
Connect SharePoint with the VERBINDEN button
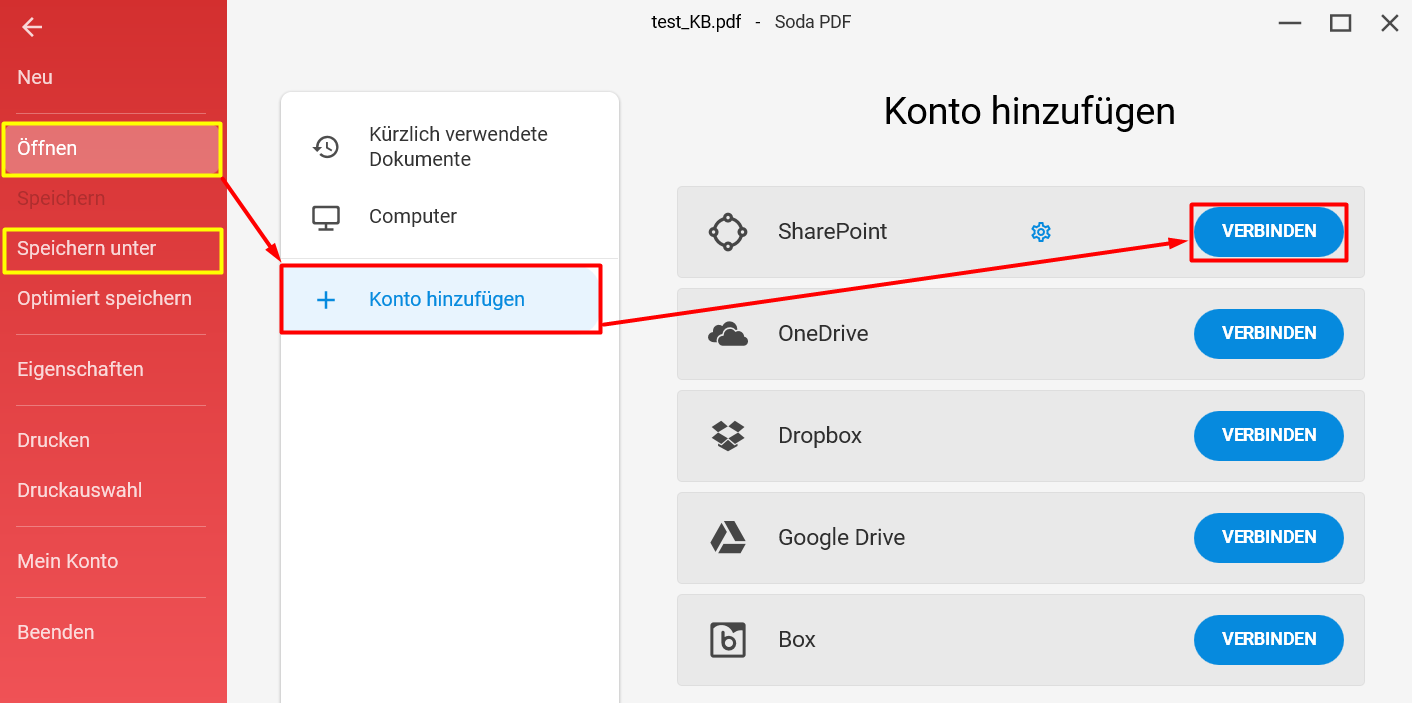point(1269,232)
